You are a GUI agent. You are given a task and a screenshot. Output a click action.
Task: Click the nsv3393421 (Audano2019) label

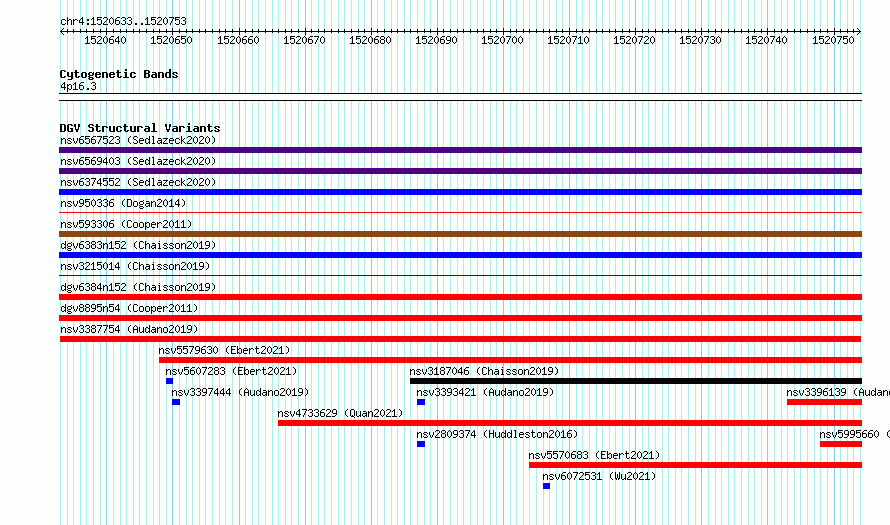[485, 392]
